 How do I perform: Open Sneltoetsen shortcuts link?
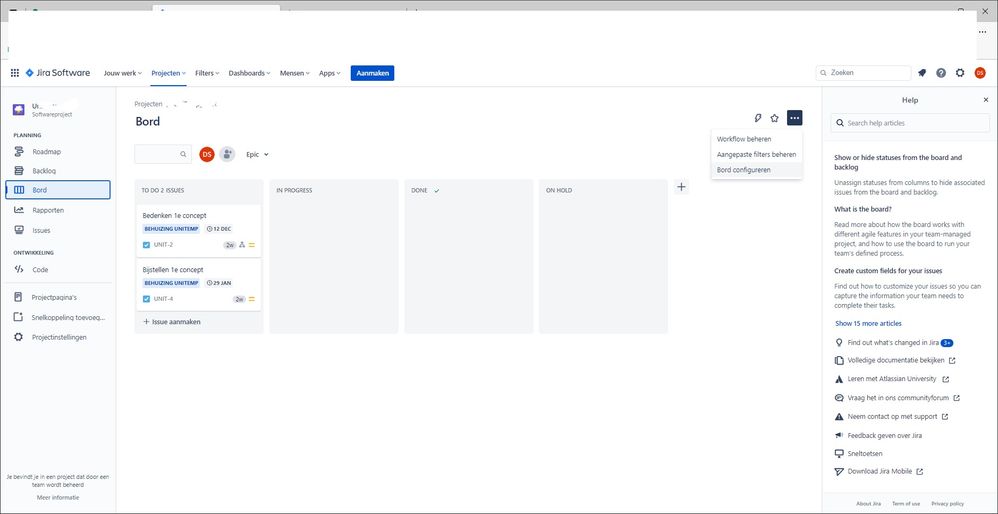click(x=859, y=454)
